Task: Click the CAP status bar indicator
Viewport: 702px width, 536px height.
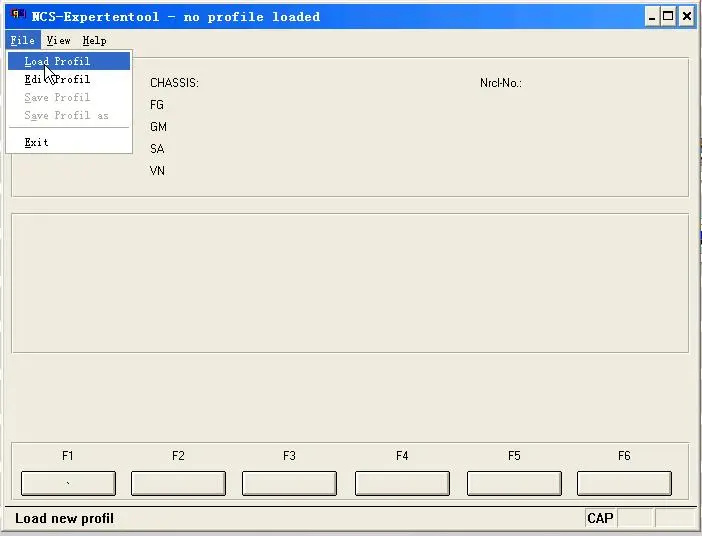Action: (x=600, y=518)
